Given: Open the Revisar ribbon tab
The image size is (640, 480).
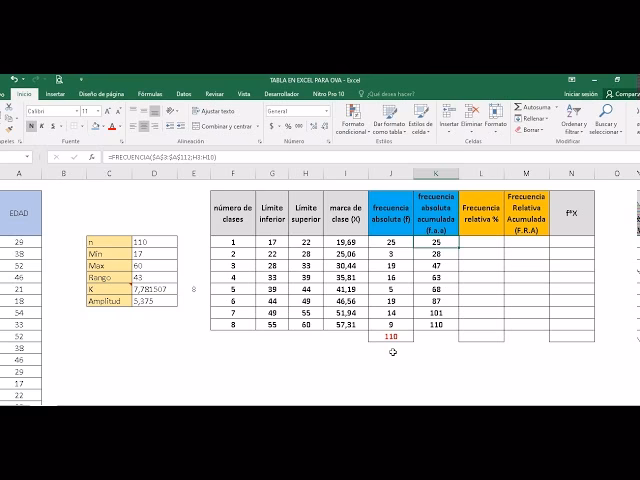Looking at the screenshot, I should (x=215, y=94).
